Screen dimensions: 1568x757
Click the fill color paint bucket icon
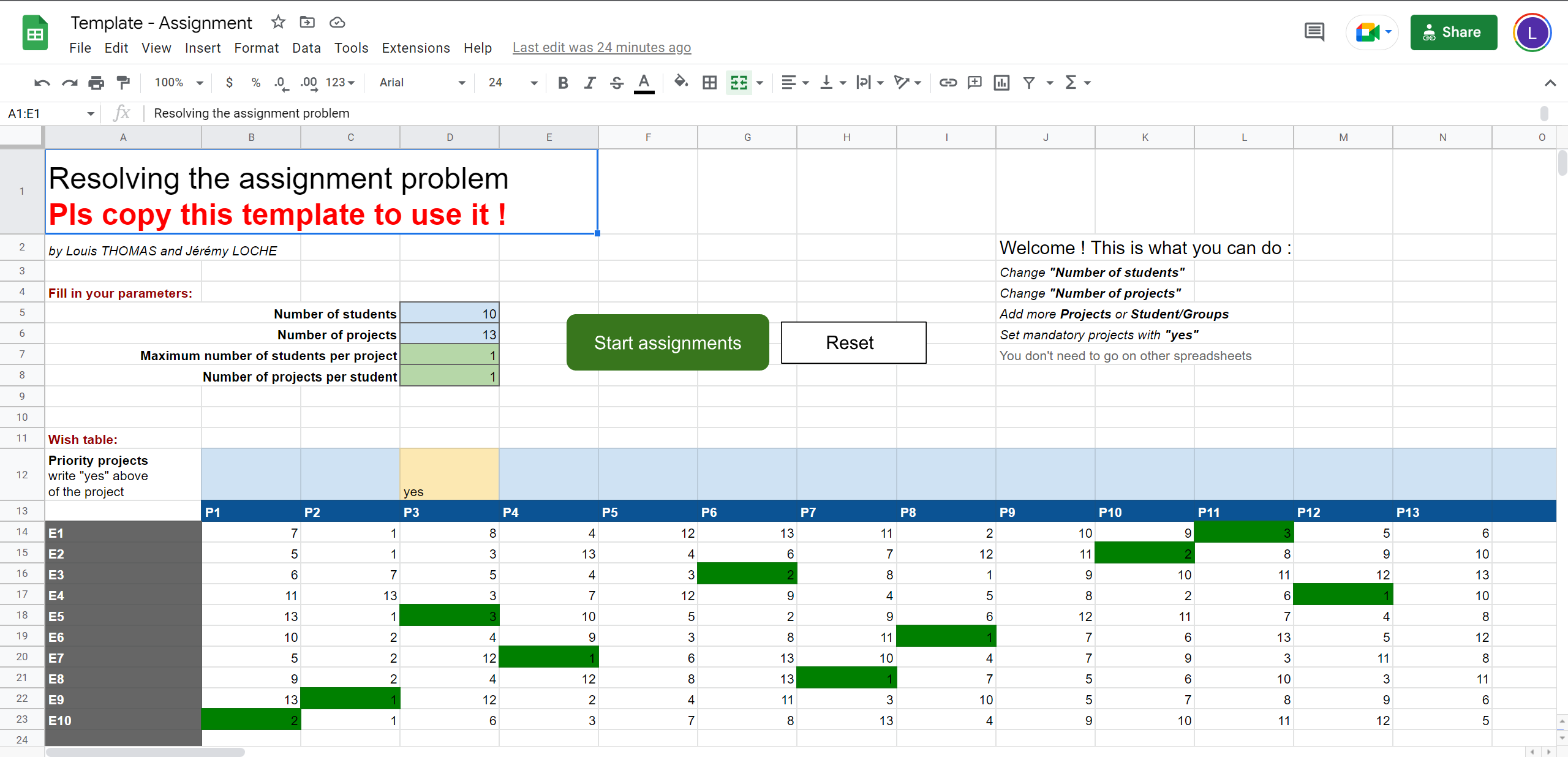point(680,82)
